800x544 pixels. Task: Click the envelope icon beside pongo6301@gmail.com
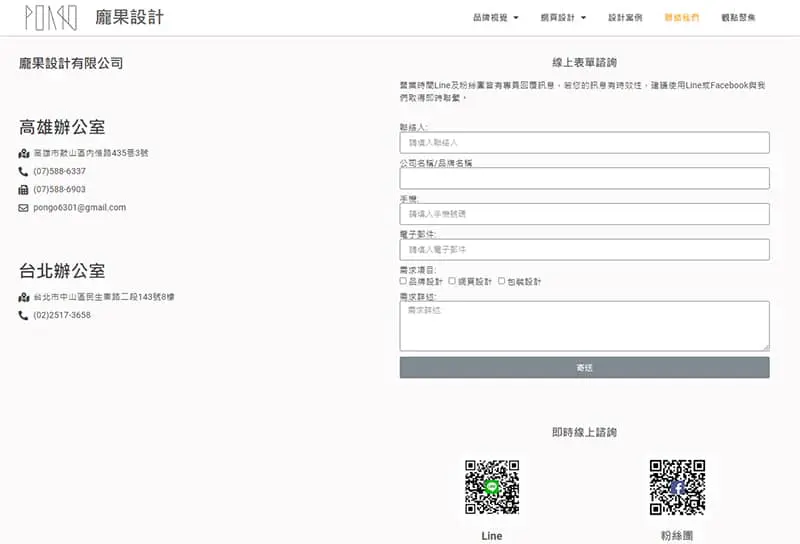(24, 208)
